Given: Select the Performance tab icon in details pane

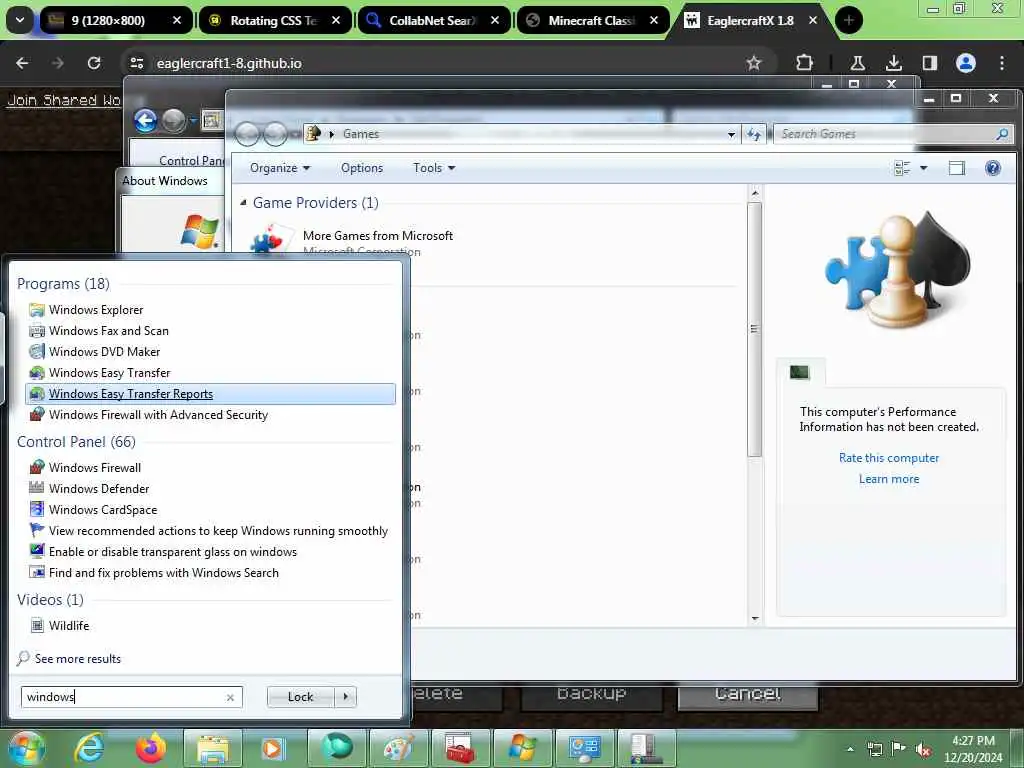Looking at the screenshot, I should (799, 372).
